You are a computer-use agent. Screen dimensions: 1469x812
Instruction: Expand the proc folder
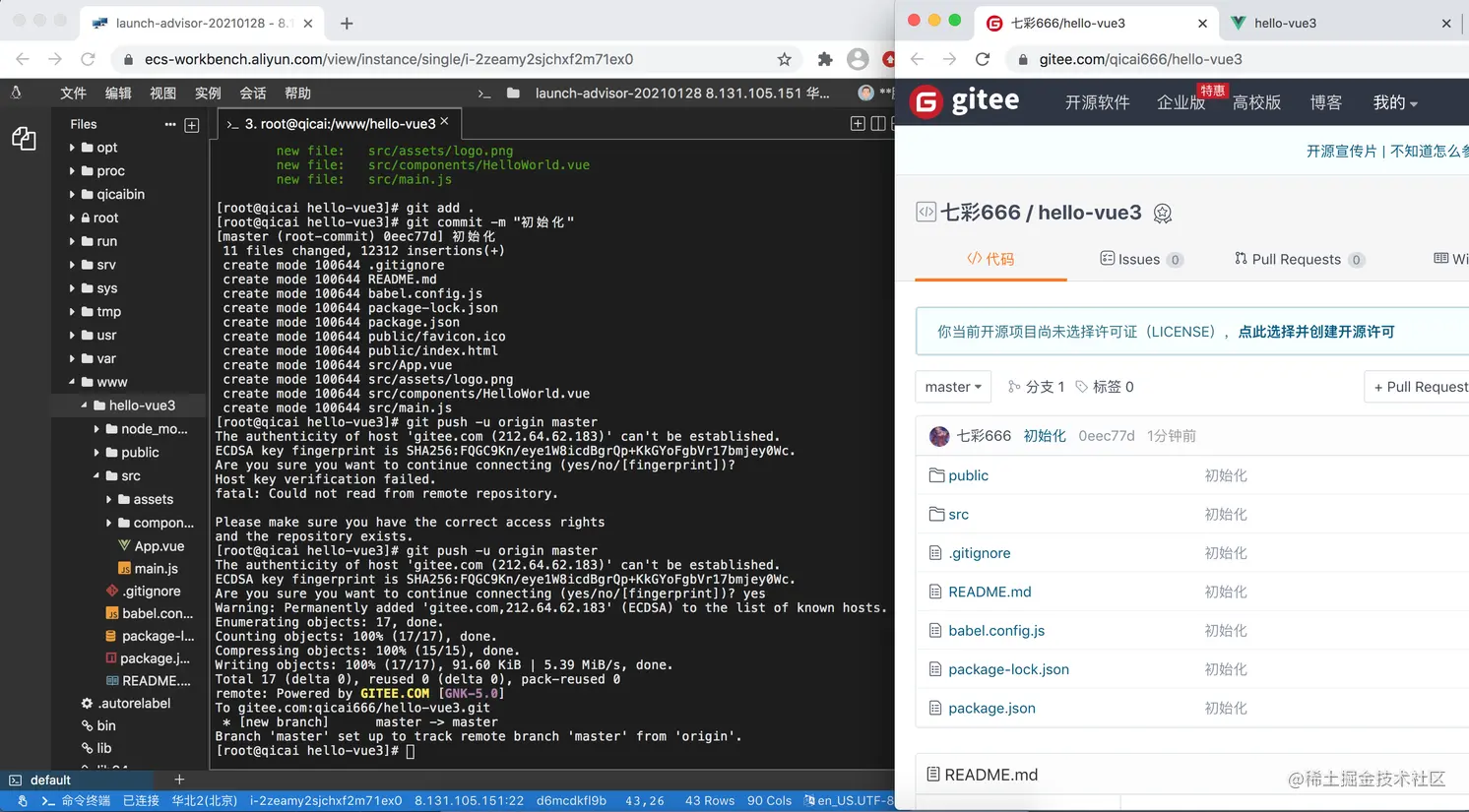(72, 171)
